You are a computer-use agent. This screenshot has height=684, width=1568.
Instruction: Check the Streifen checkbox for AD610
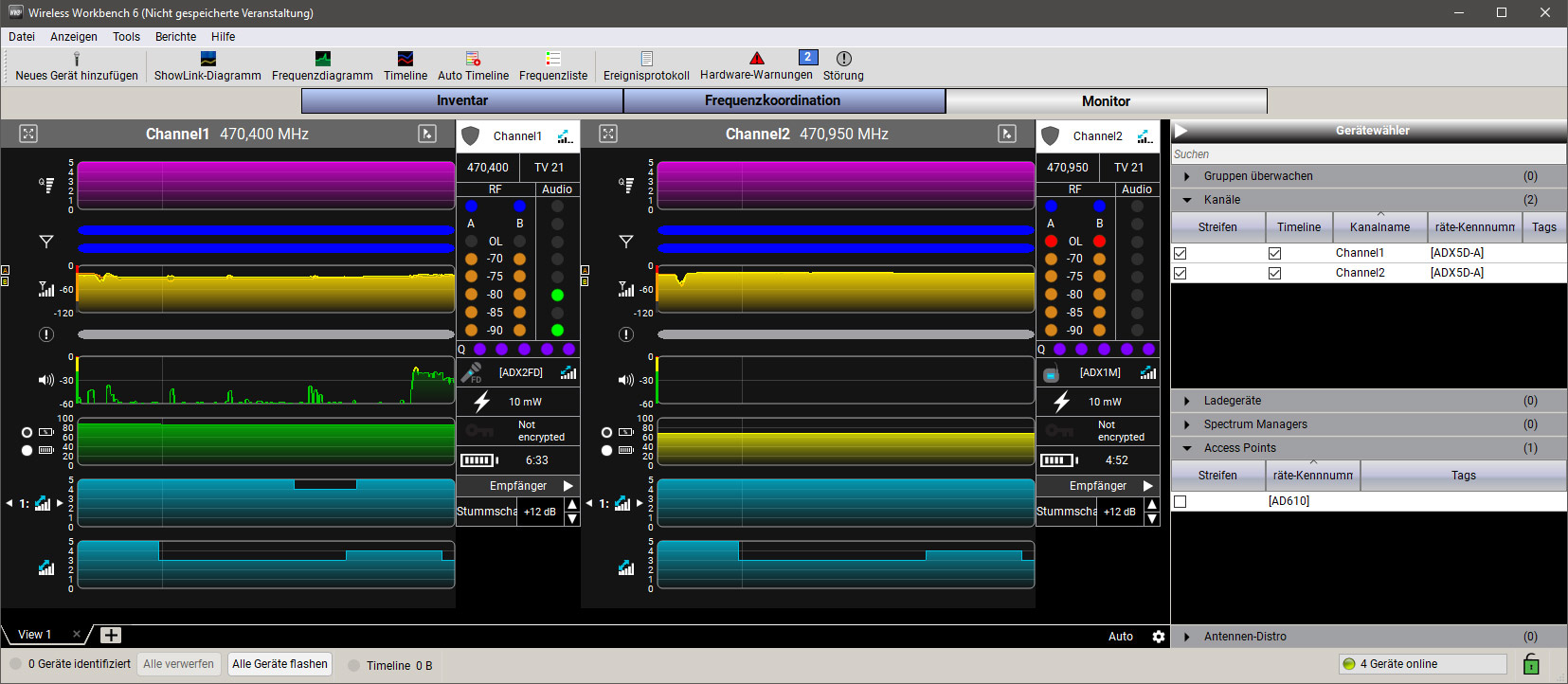(x=1180, y=501)
